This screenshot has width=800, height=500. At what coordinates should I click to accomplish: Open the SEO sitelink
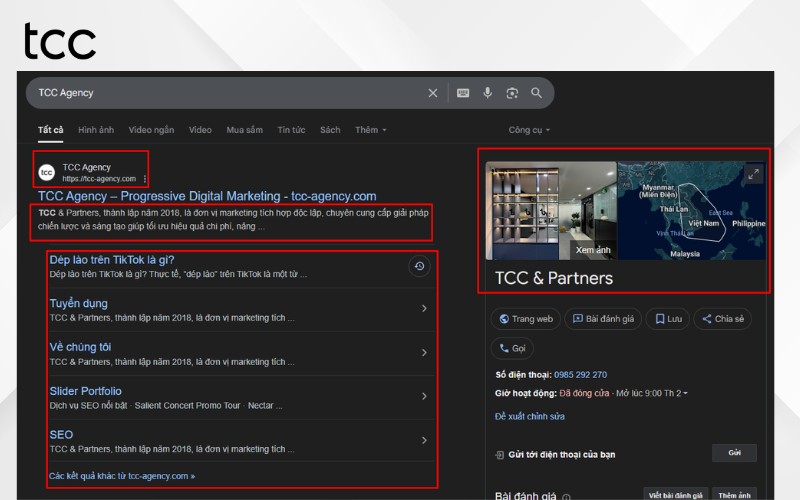61,435
